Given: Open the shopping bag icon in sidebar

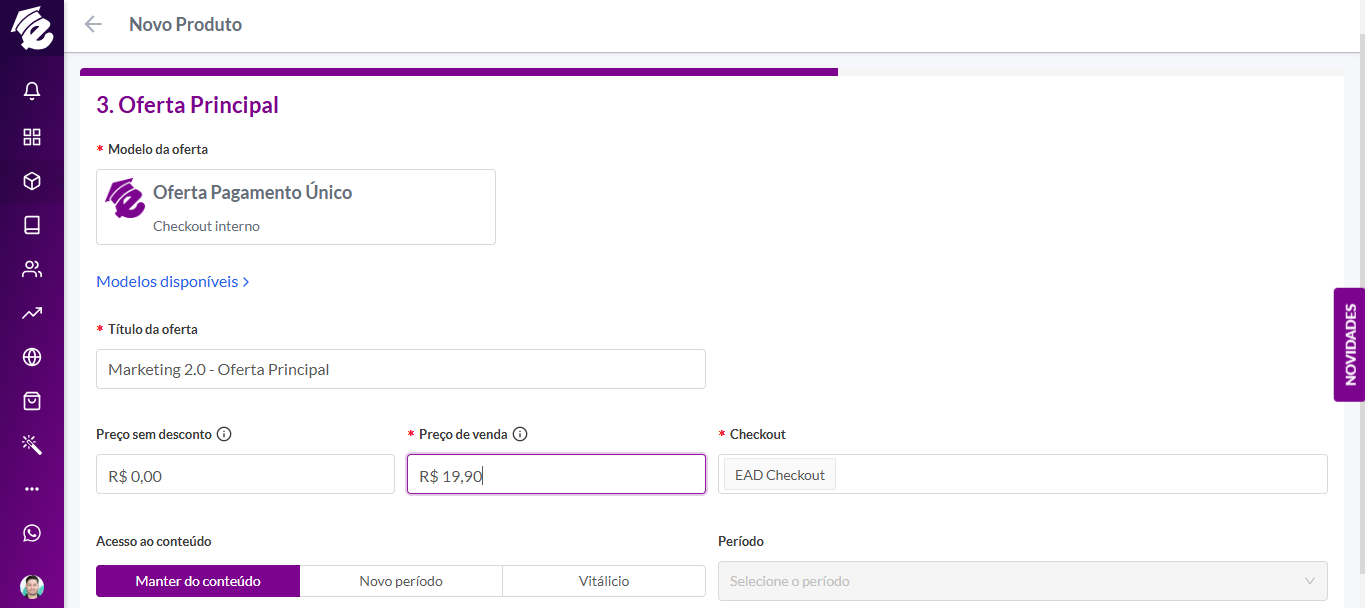Looking at the screenshot, I should coord(32,401).
